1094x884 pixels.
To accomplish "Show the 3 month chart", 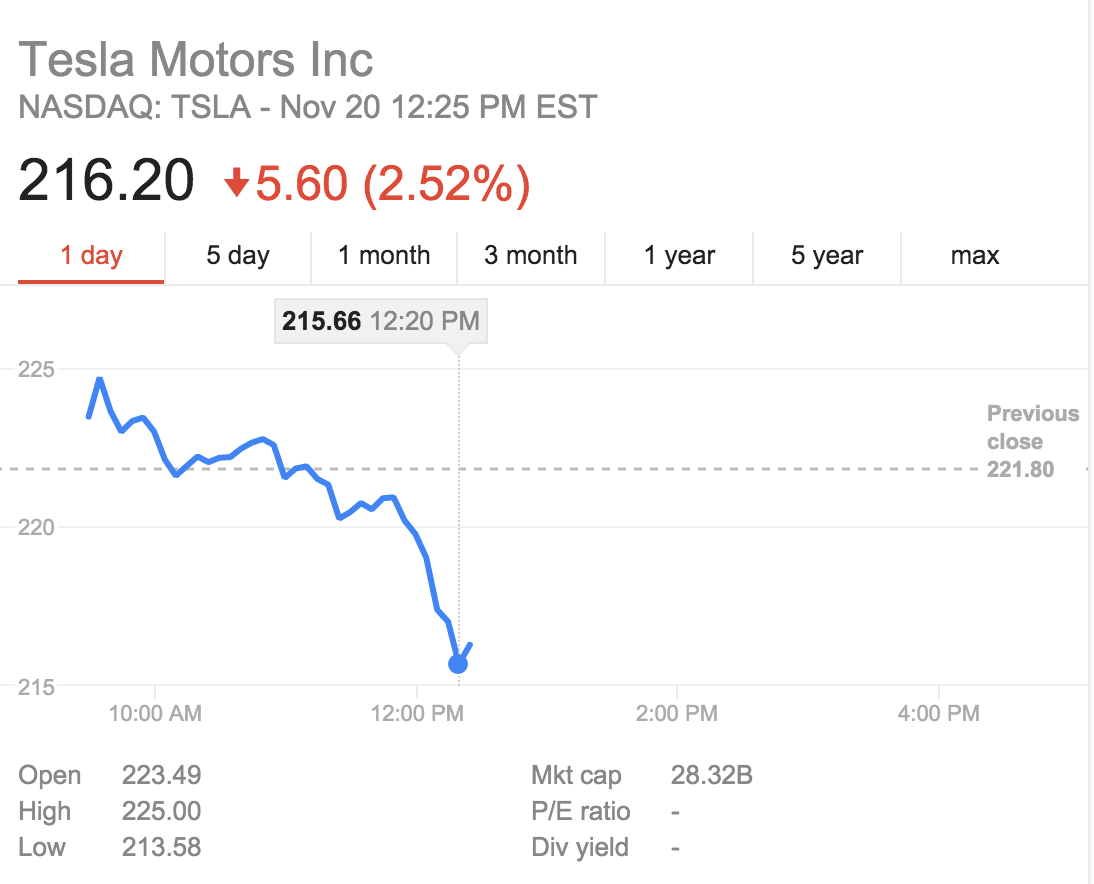I will coord(531,256).
